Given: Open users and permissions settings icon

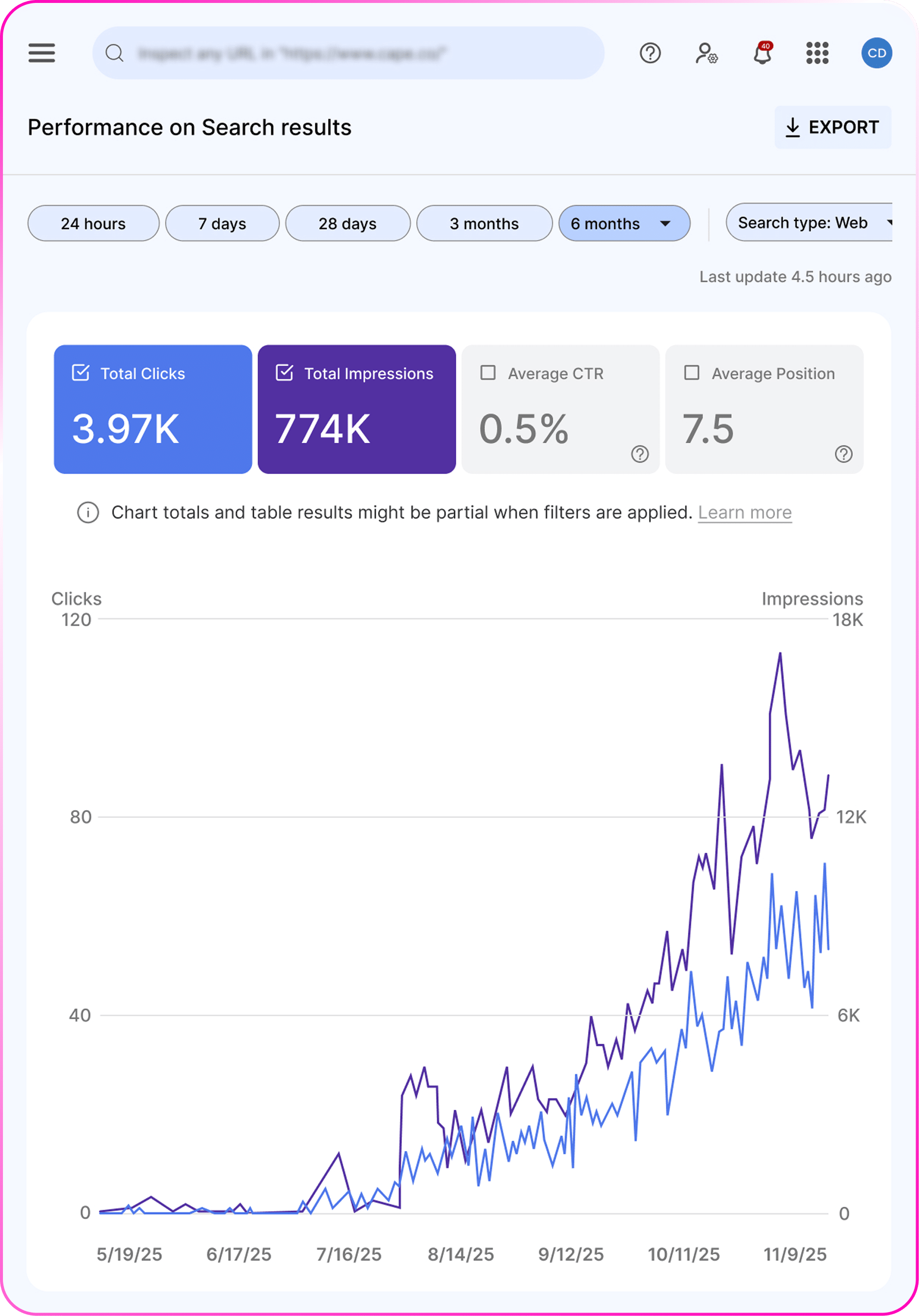Looking at the screenshot, I should (706, 53).
